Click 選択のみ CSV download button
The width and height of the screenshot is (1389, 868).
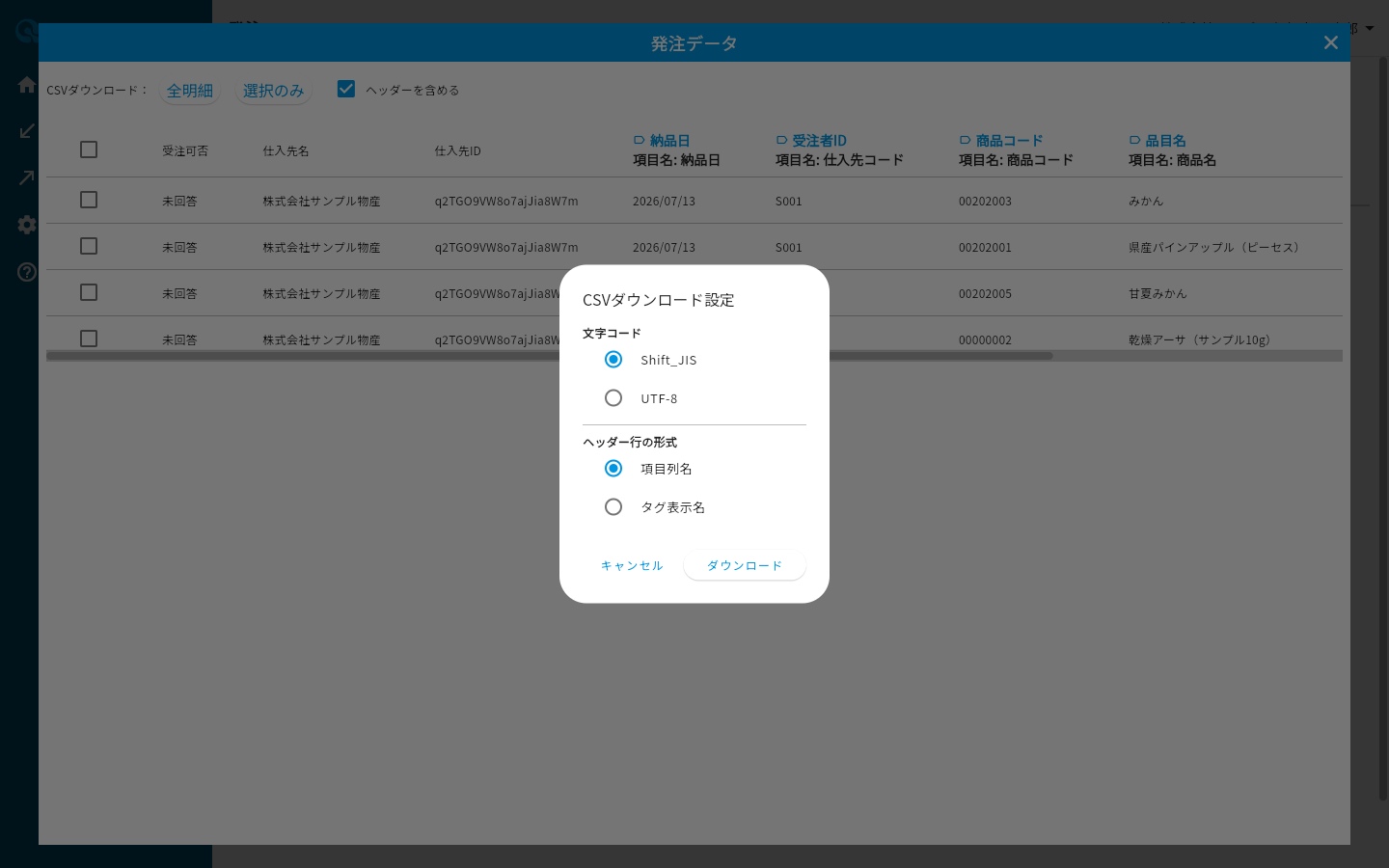pos(274,91)
